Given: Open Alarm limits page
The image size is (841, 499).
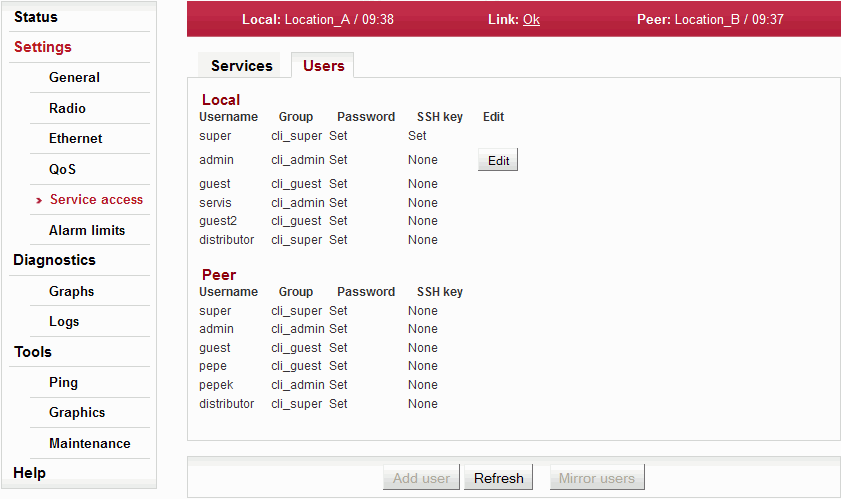Looking at the screenshot, I should pos(87,230).
